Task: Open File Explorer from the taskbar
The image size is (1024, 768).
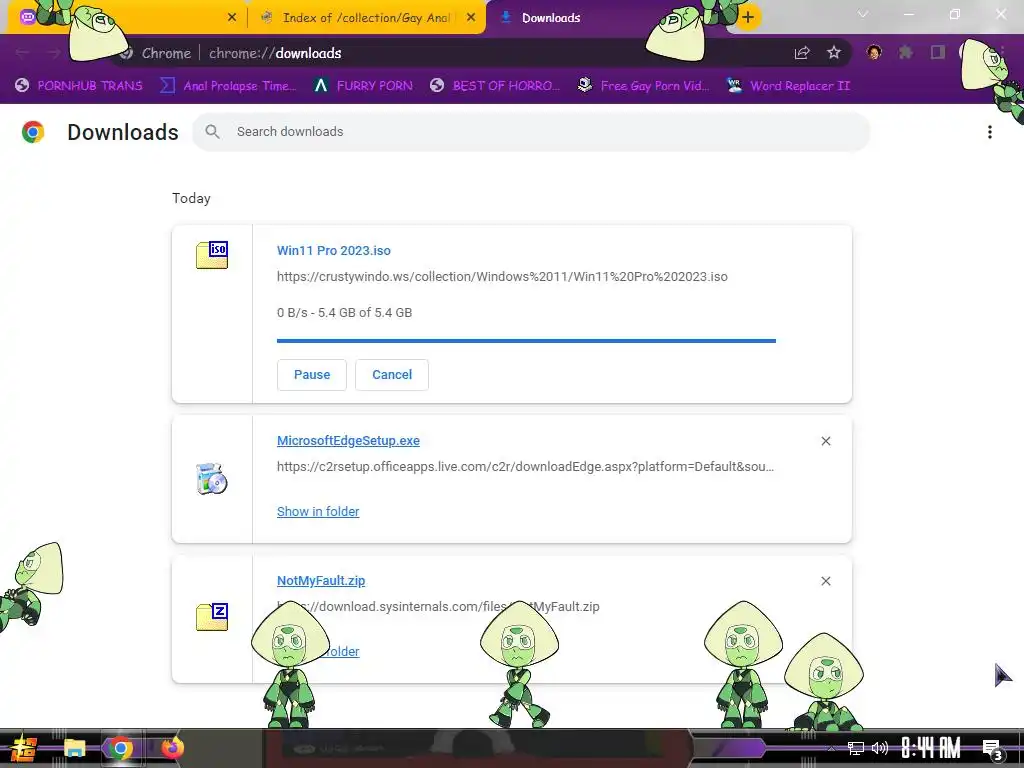Action: pyautogui.click(x=74, y=748)
